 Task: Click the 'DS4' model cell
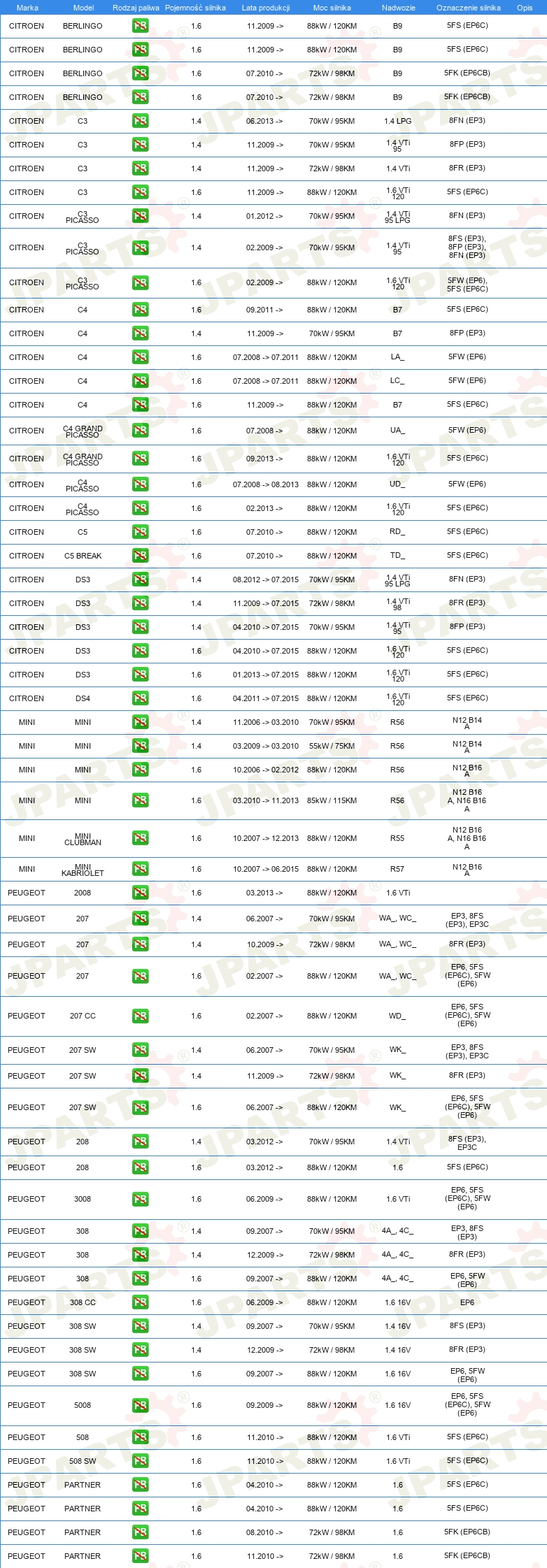point(83,698)
